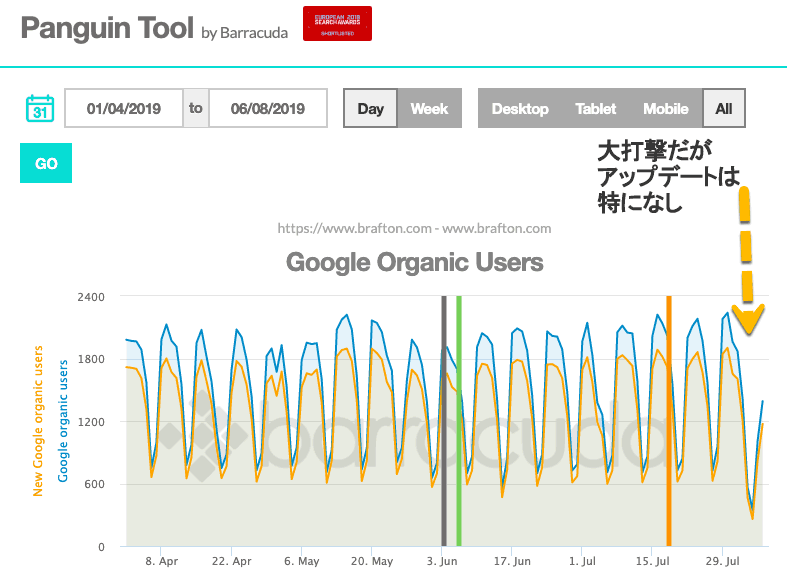Click the 'to' label between dates
Viewport: 787px width, 583px height.
(x=196, y=108)
